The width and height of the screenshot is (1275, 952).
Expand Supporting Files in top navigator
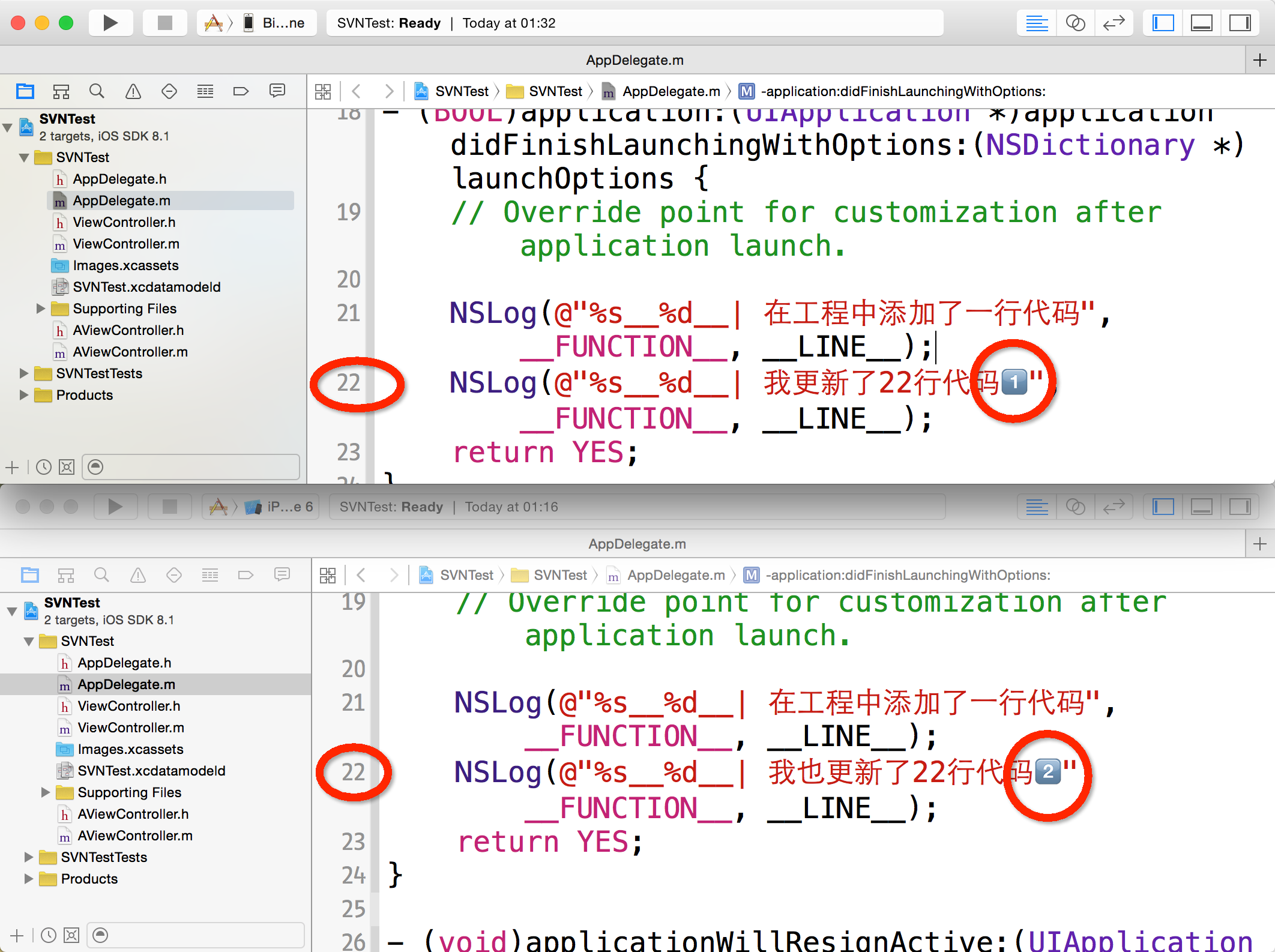41,309
